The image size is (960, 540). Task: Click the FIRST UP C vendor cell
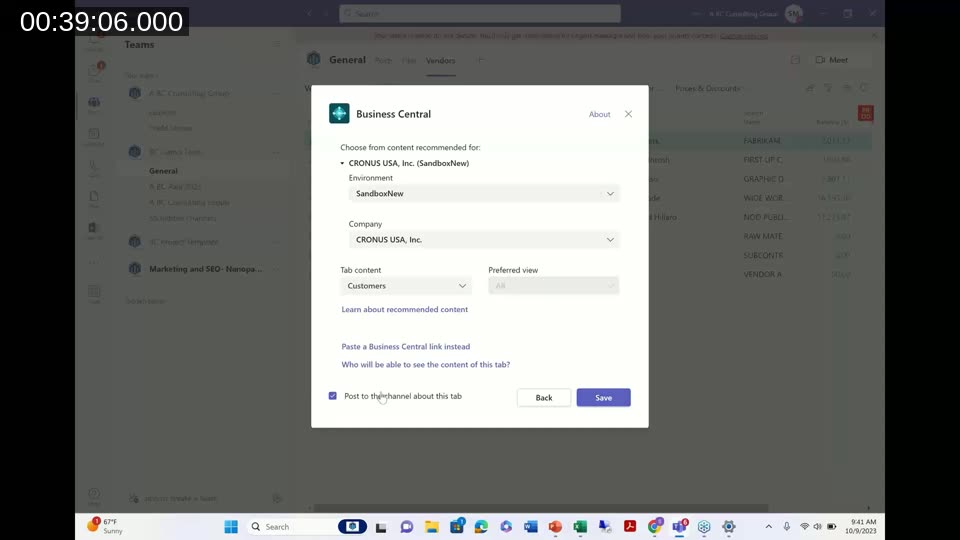tap(763, 160)
